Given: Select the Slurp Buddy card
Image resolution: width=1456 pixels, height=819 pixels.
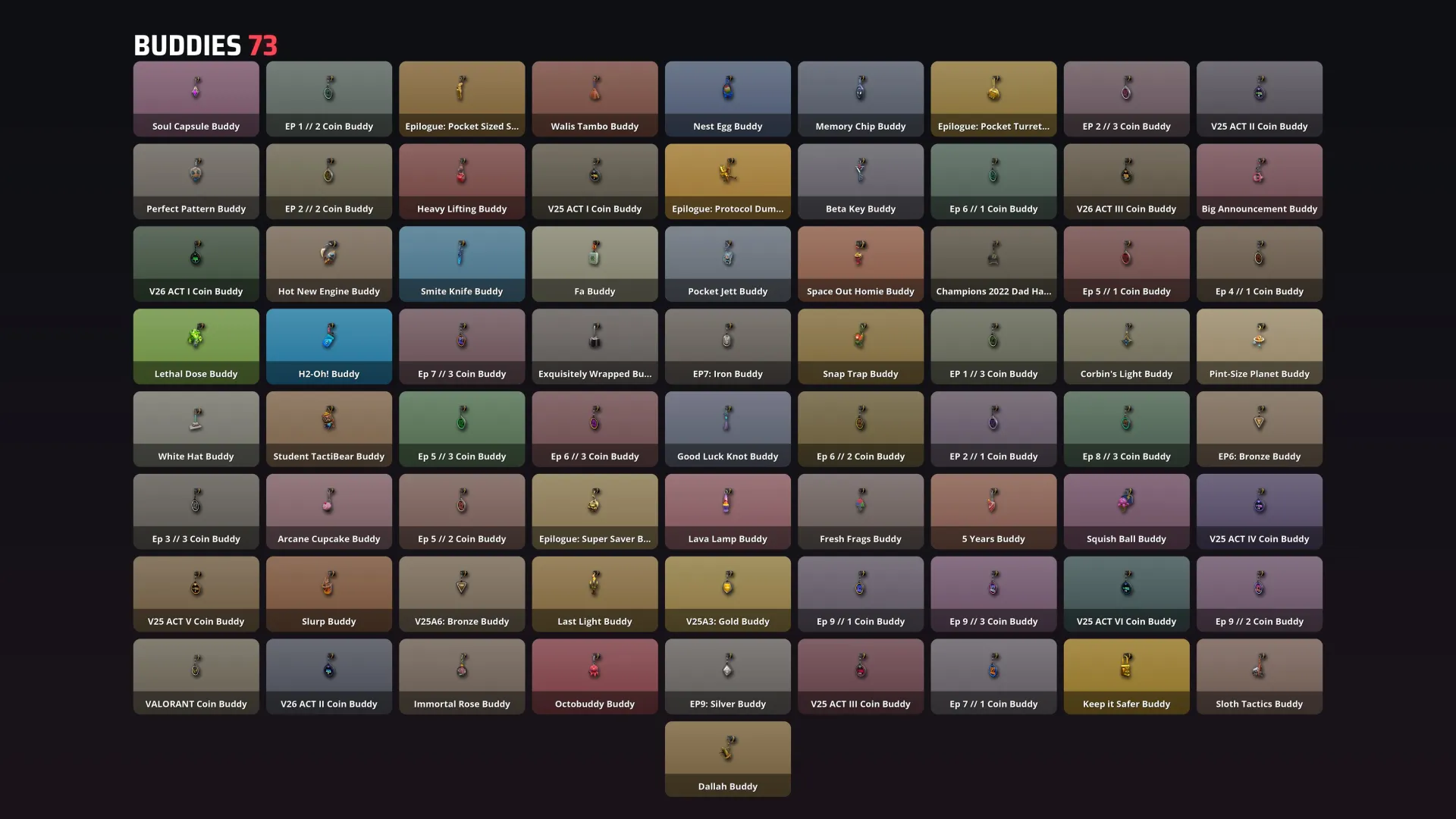Looking at the screenshot, I should [x=329, y=594].
